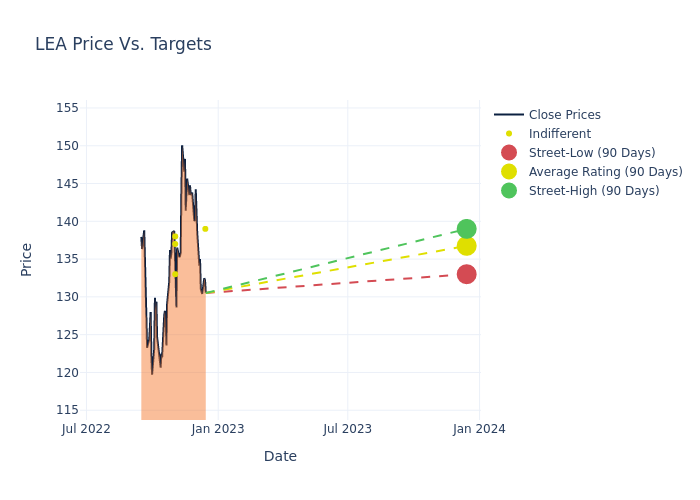Click the 115 y-axis tick label
This screenshot has width=700, height=500.
(x=67, y=410)
